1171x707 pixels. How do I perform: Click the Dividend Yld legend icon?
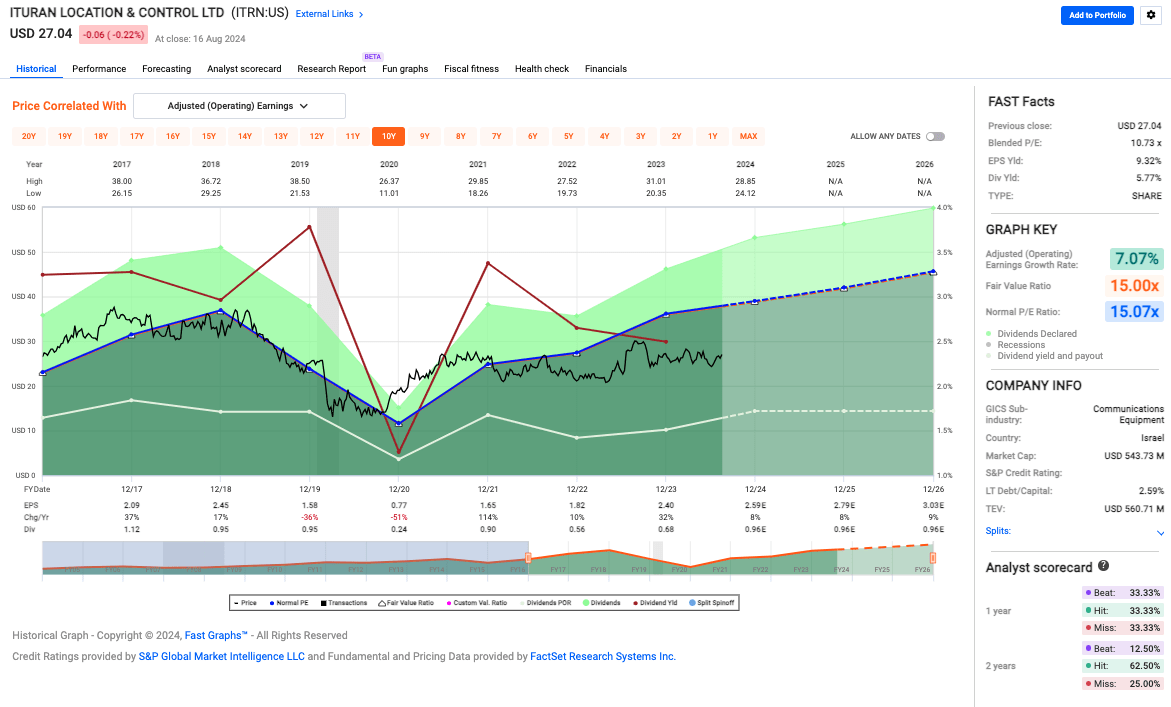[x=635, y=602]
